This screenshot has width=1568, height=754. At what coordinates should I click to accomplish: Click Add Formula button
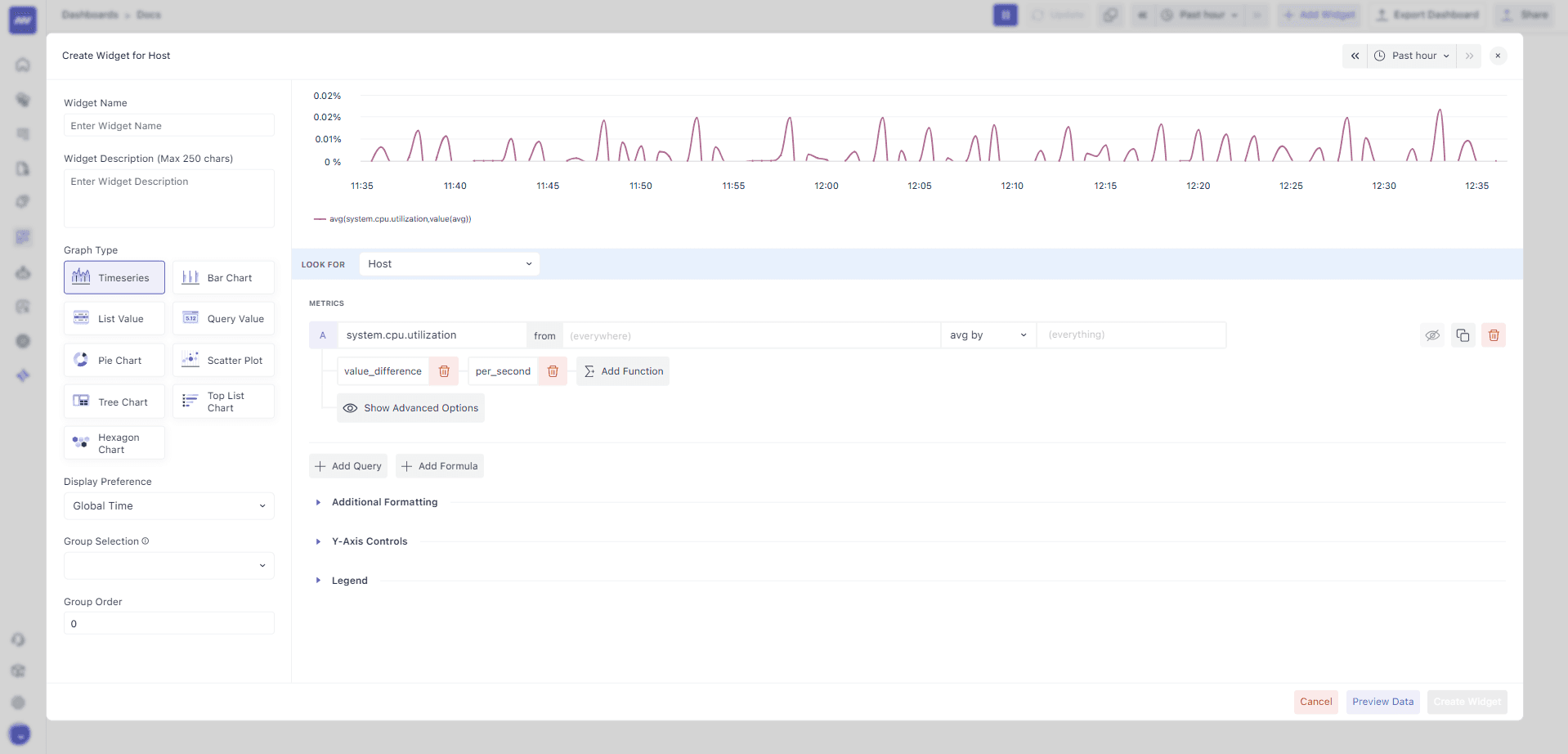point(440,466)
